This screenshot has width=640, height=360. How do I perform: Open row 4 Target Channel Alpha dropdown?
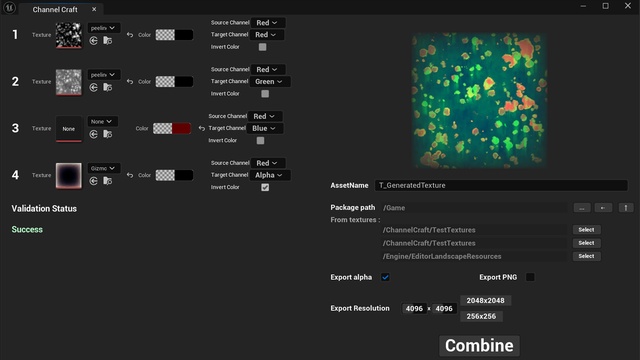[270, 175]
